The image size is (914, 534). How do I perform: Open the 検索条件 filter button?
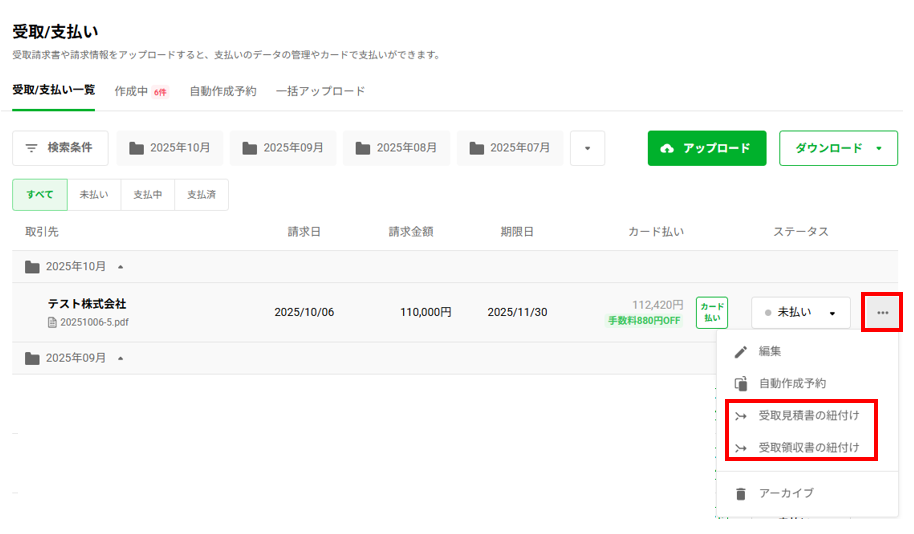click(60, 148)
